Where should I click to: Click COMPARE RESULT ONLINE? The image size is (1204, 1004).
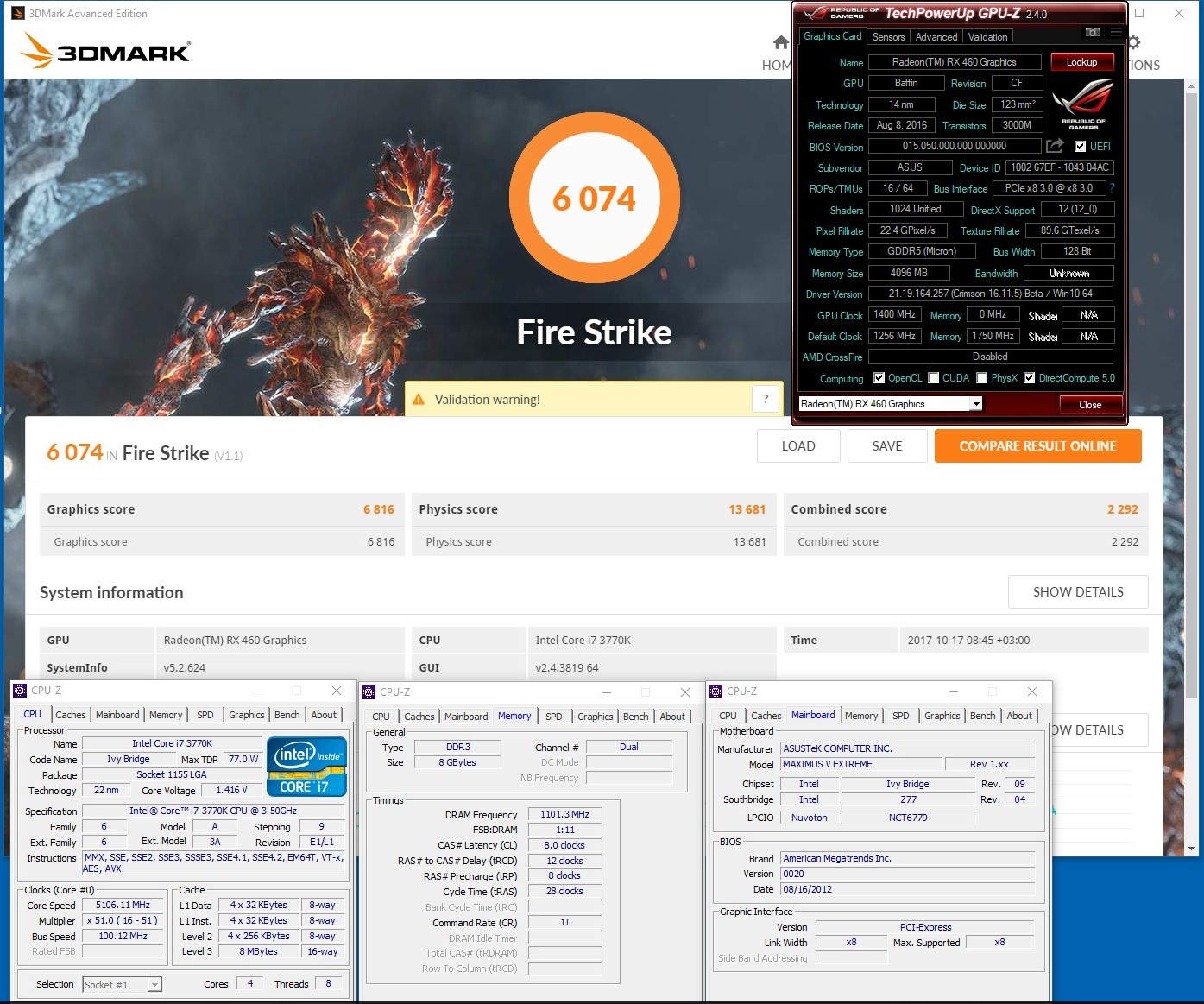(x=1037, y=446)
